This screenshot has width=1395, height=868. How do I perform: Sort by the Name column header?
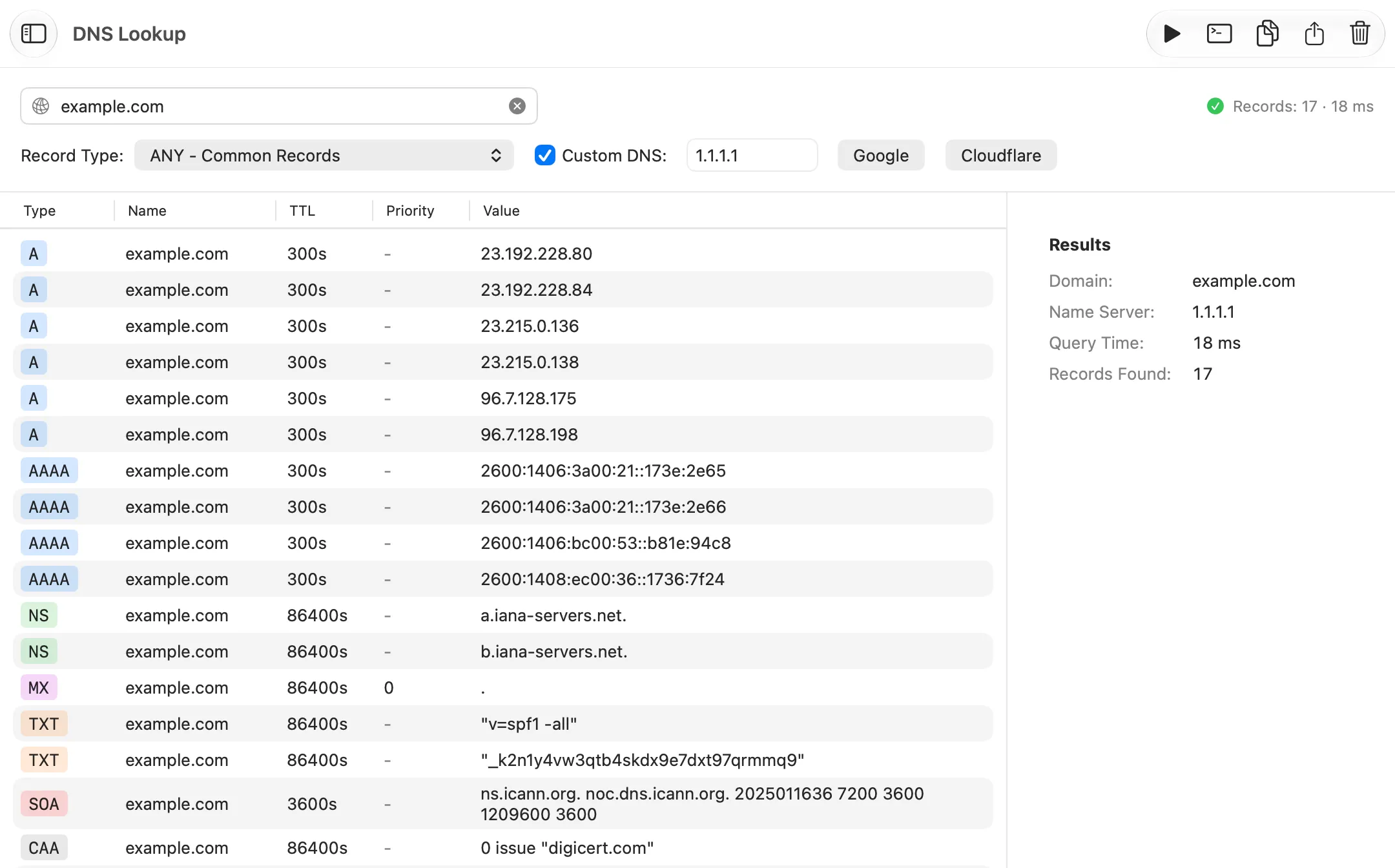[147, 211]
